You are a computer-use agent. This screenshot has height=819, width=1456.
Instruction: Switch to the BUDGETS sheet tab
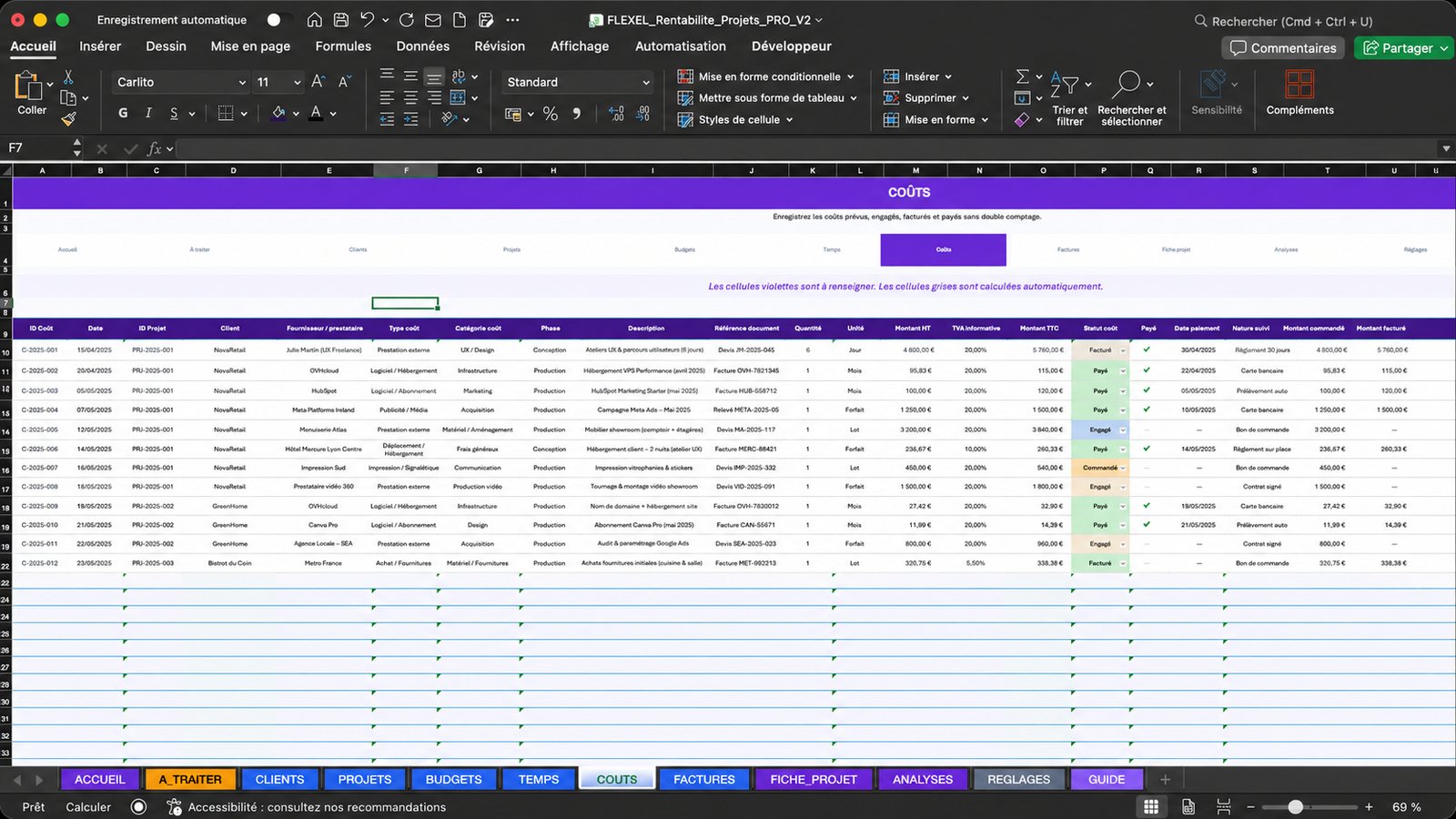click(453, 779)
